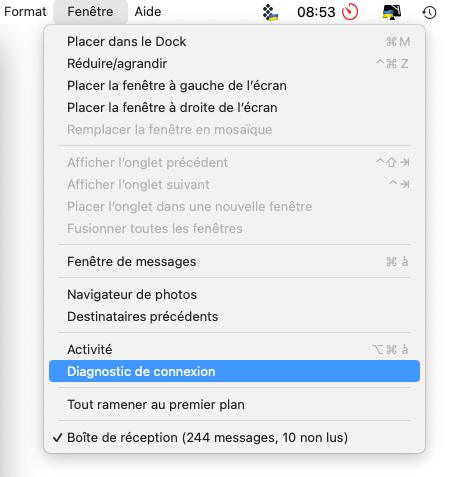The image size is (449, 477).
Task: Open Navigateur de photos
Action: (234, 295)
